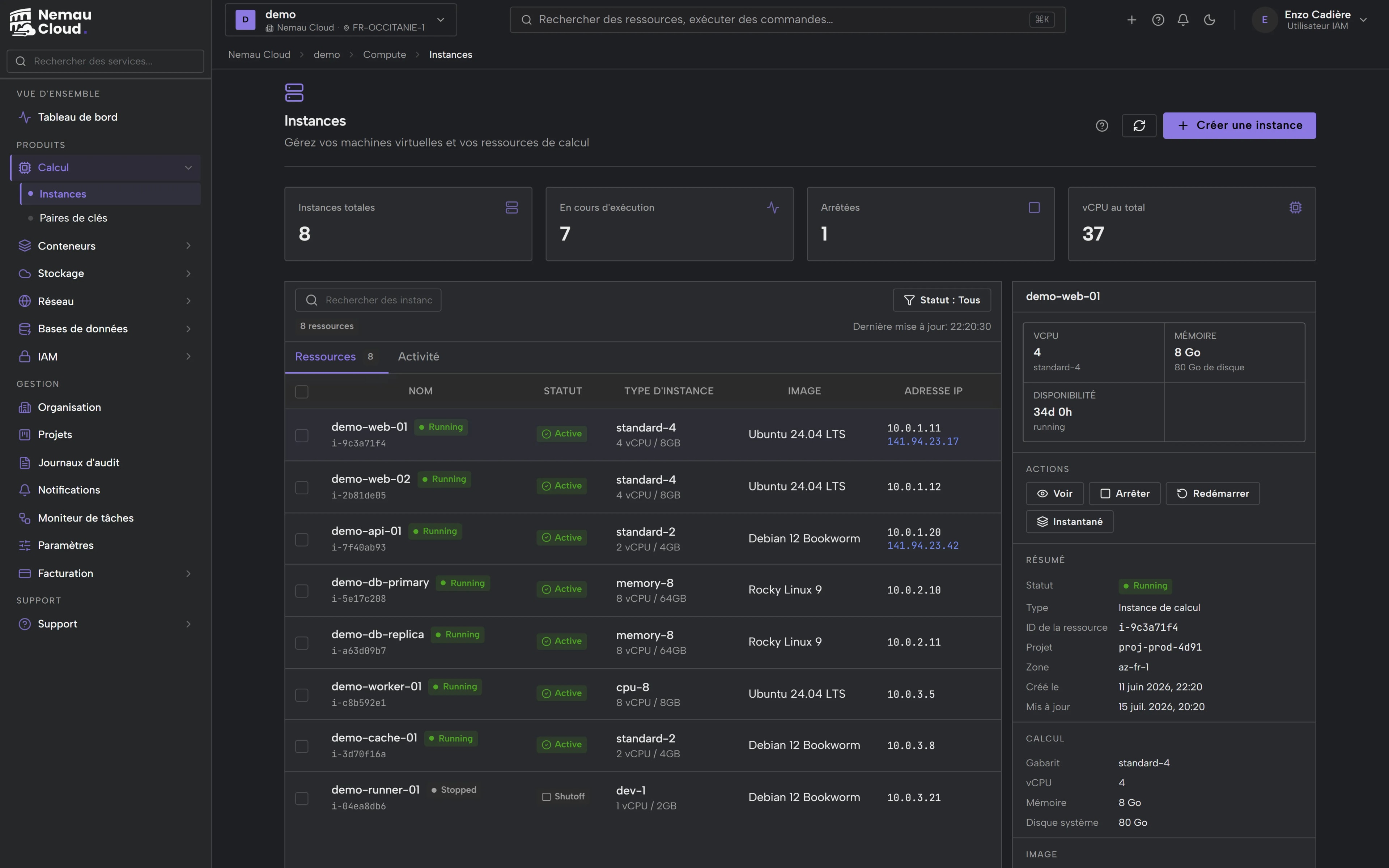
Task: Switch to the Activité tab
Action: click(x=419, y=357)
